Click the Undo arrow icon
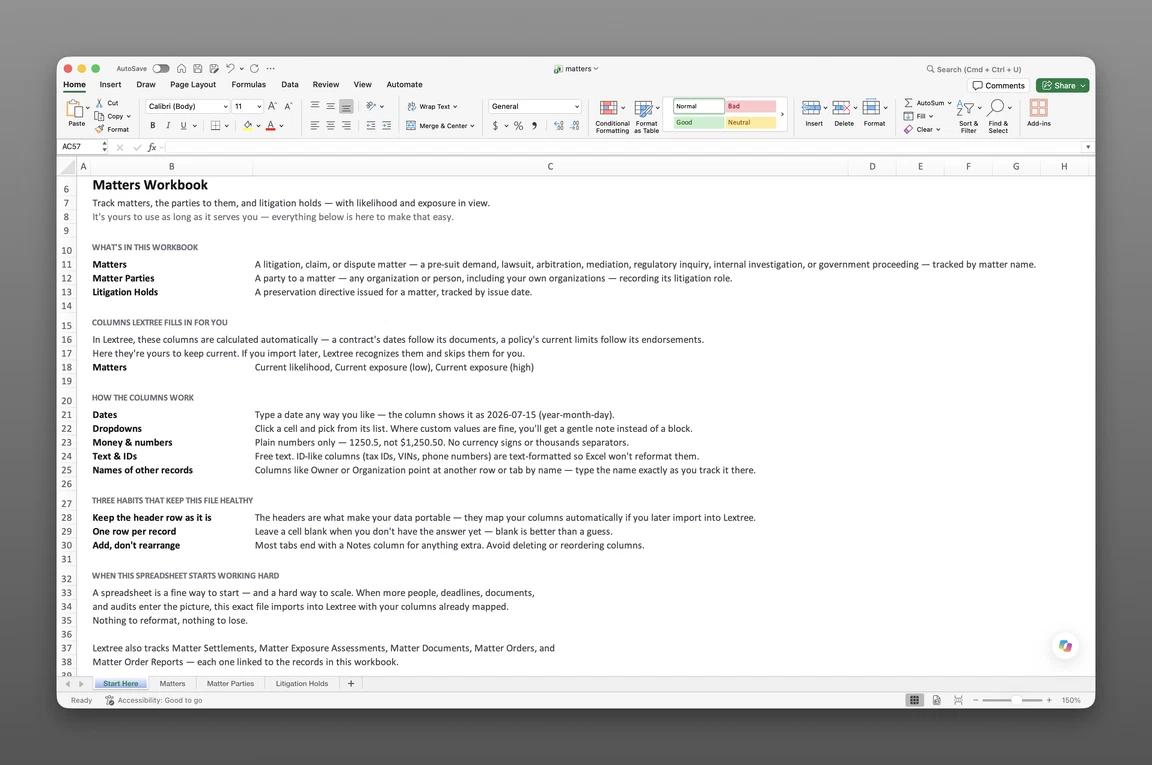Screen dimensions: 1152x765 [x=230, y=68]
